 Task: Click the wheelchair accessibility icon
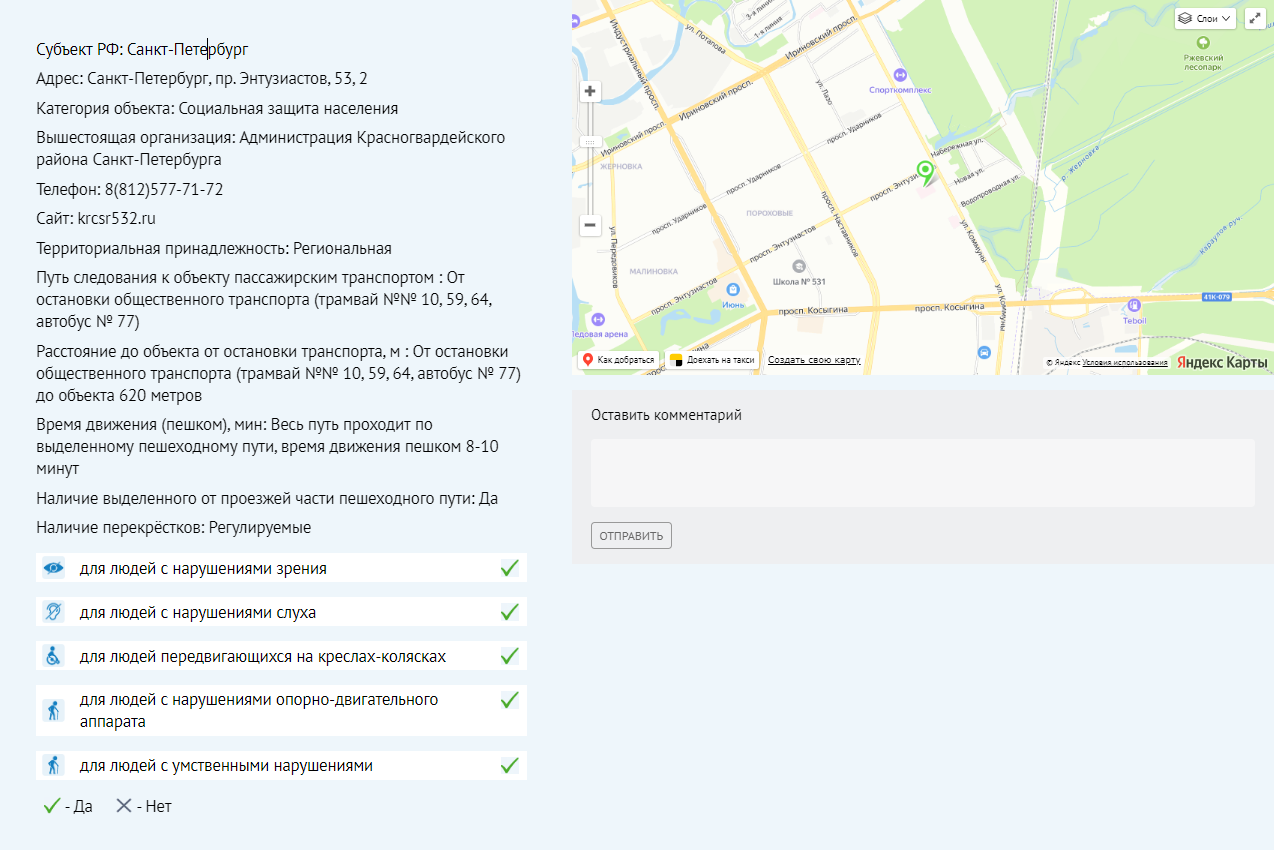tap(53, 656)
